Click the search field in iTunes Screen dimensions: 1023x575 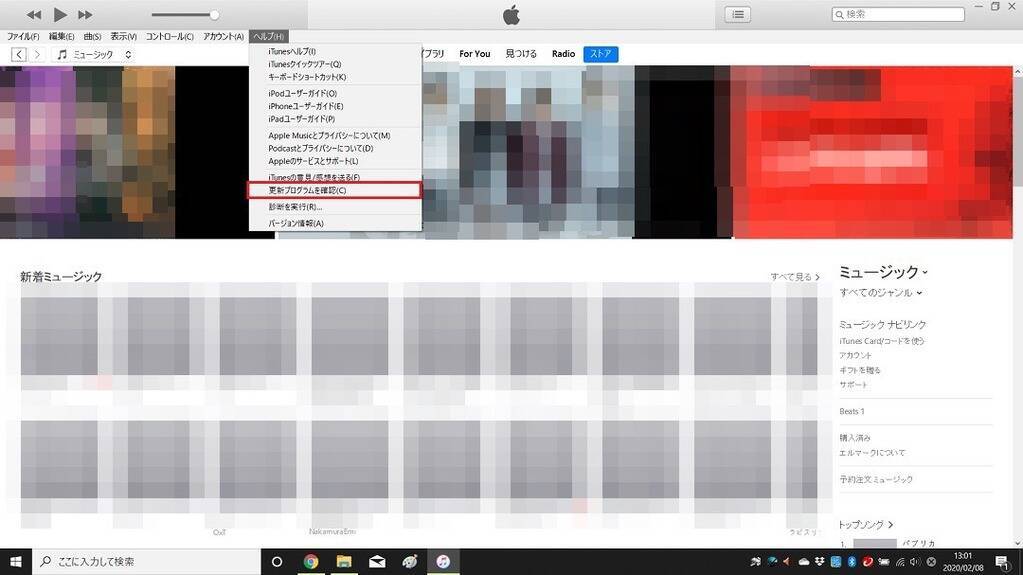pyautogui.click(x=898, y=14)
